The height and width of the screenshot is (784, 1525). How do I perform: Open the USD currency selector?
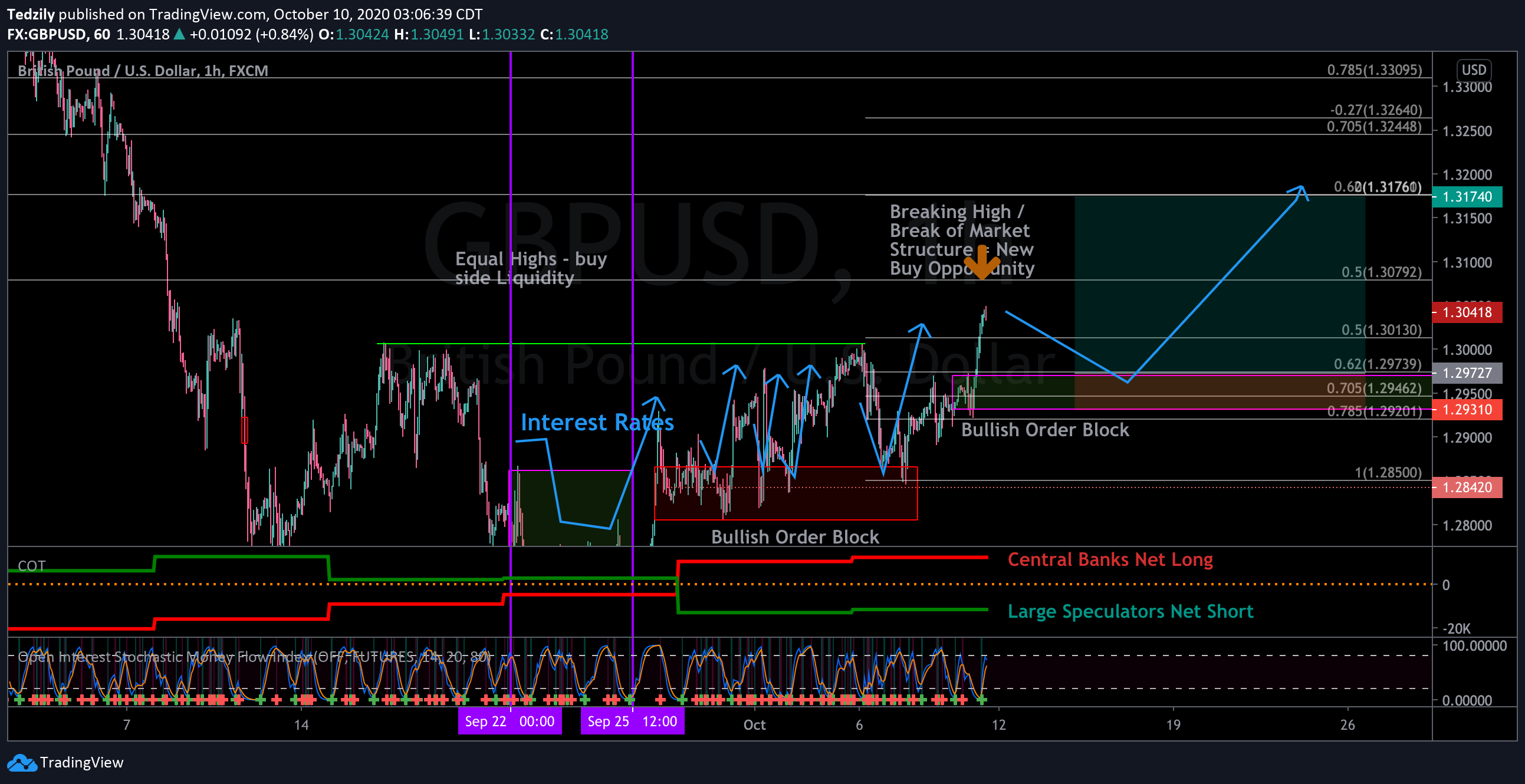[1473, 70]
